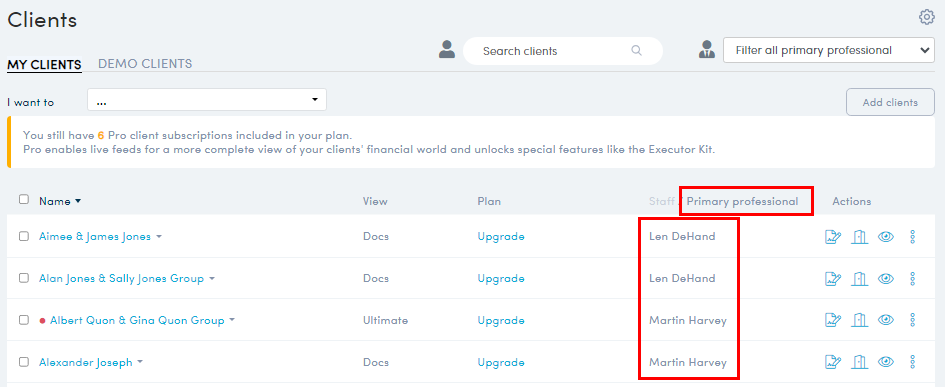Click Len DeHand in Aimee & James Jones row

(x=682, y=236)
